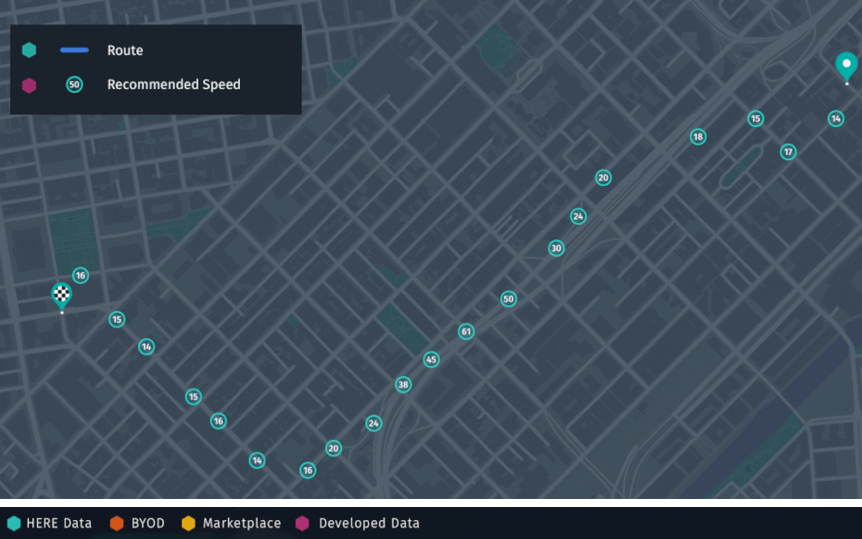This screenshot has height=539, width=862.
Task: Click the 50 speed icon in legend
Action: coord(75,85)
